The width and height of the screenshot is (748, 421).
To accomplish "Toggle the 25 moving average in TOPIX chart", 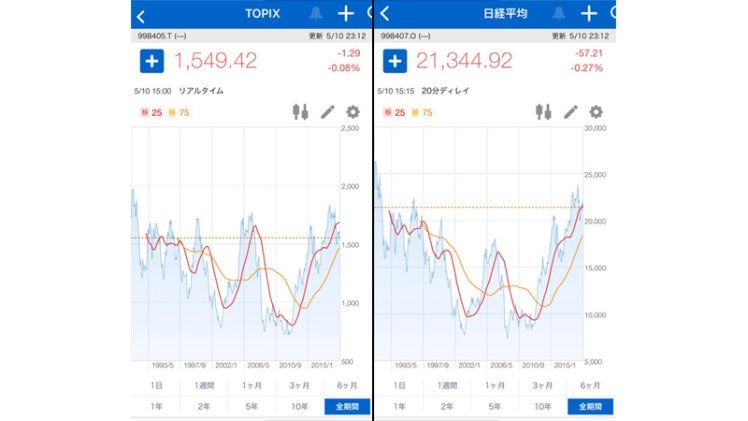I will (x=151, y=113).
